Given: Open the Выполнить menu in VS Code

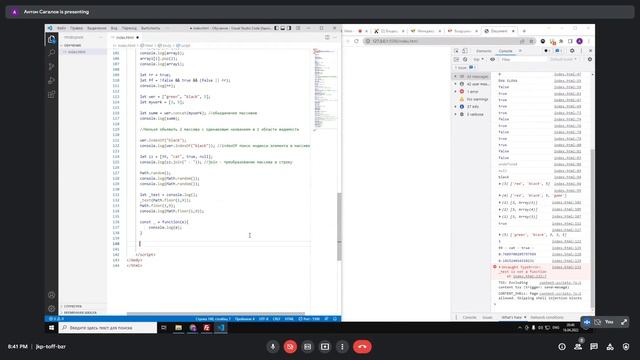Looking at the screenshot, I should pyautogui.click(x=151, y=28).
